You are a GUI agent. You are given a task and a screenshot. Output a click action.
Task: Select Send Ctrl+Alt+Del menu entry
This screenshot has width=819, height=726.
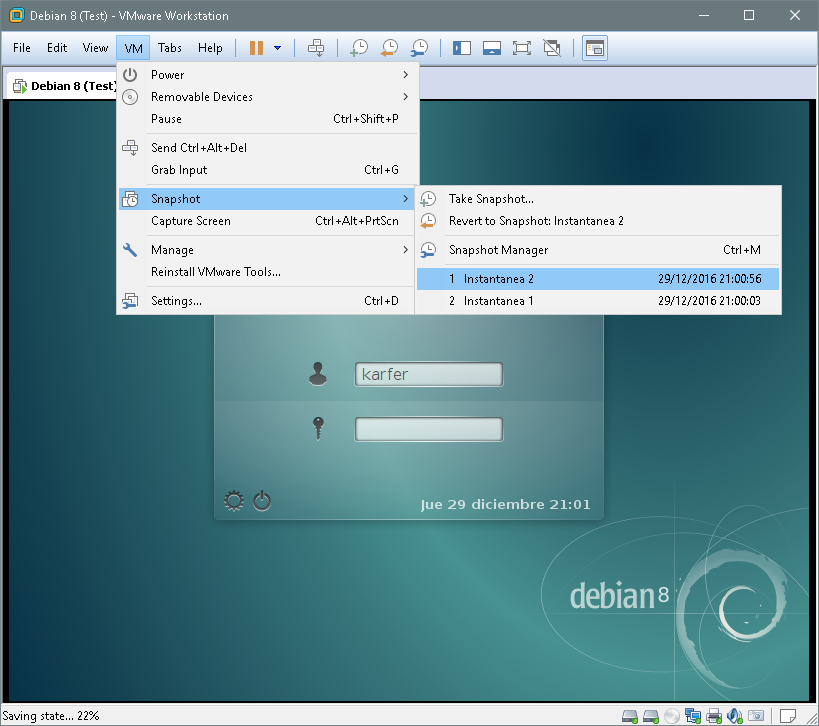[x=267, y=148]
